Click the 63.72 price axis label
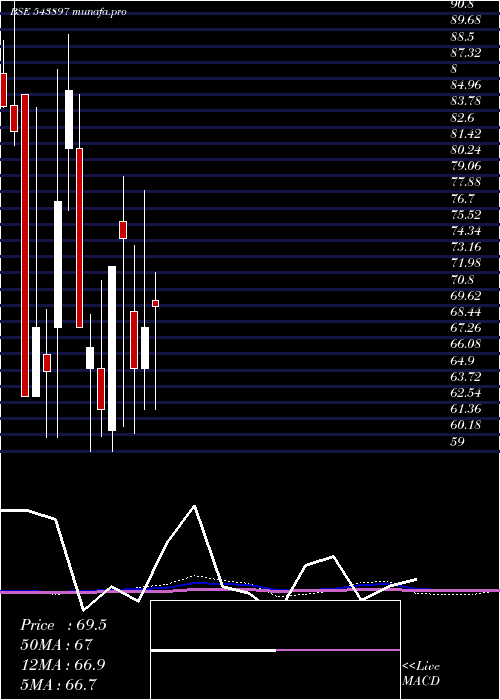The height and width of the screenshot is (700, 500). tap(466, 376)
